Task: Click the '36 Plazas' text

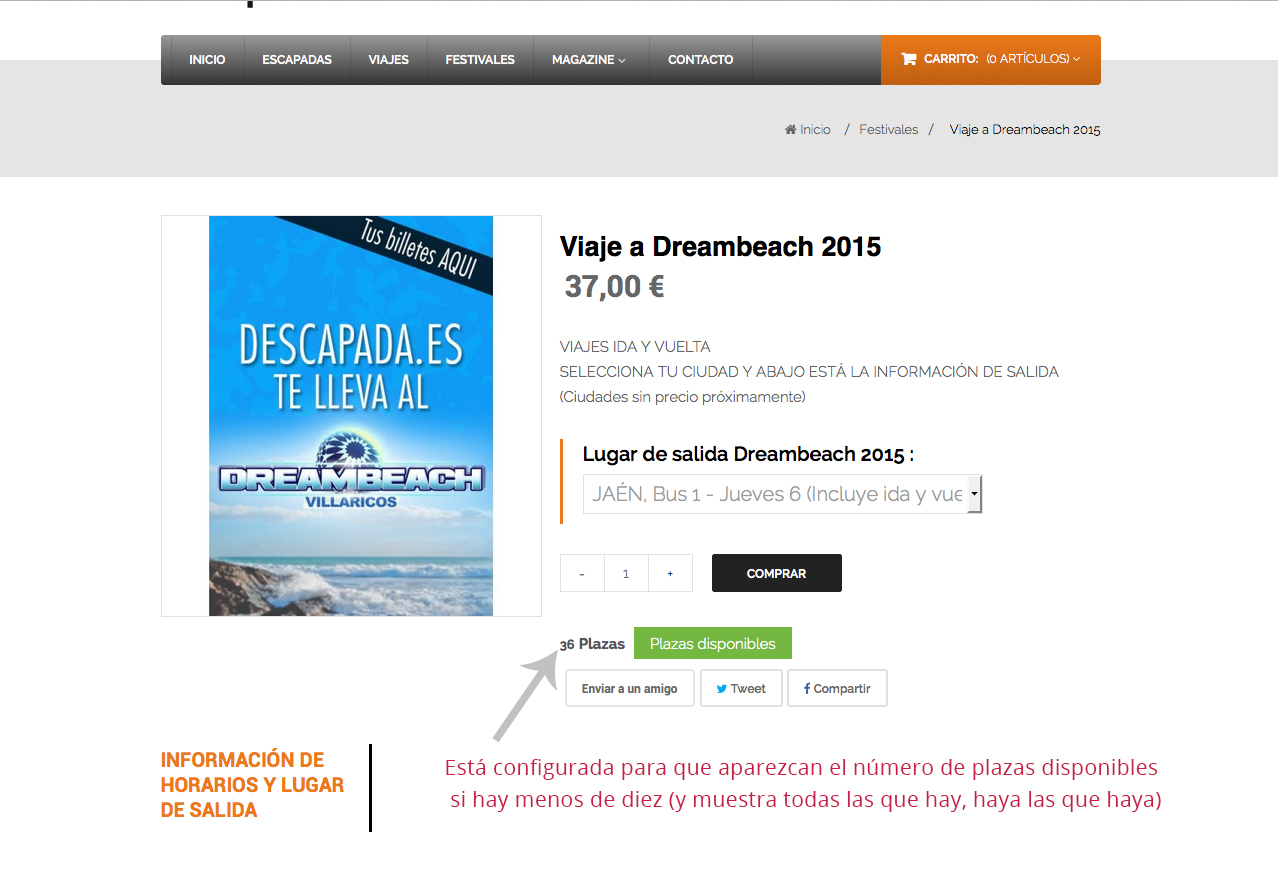Action: (x=592, y=644)
